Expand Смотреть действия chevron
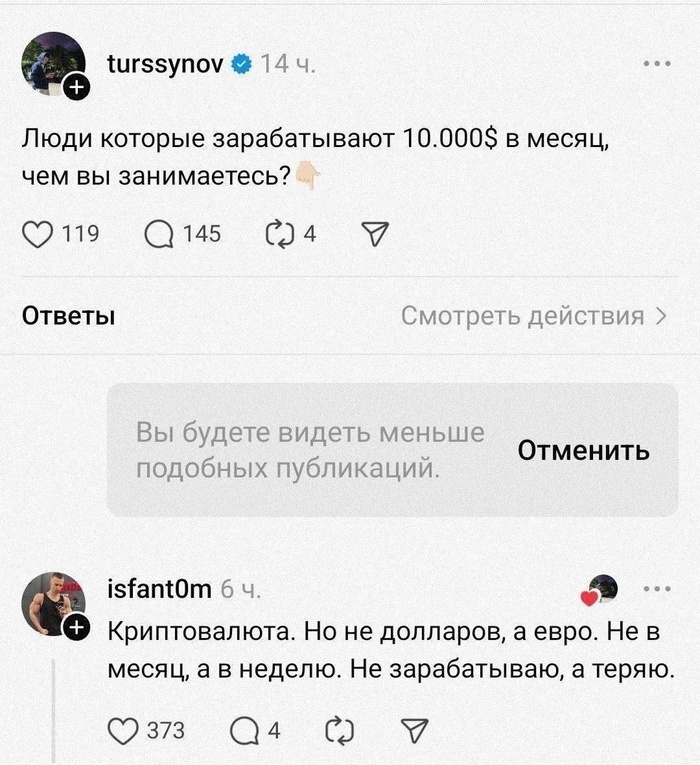700x765 pixels. [x=661, y=316]
